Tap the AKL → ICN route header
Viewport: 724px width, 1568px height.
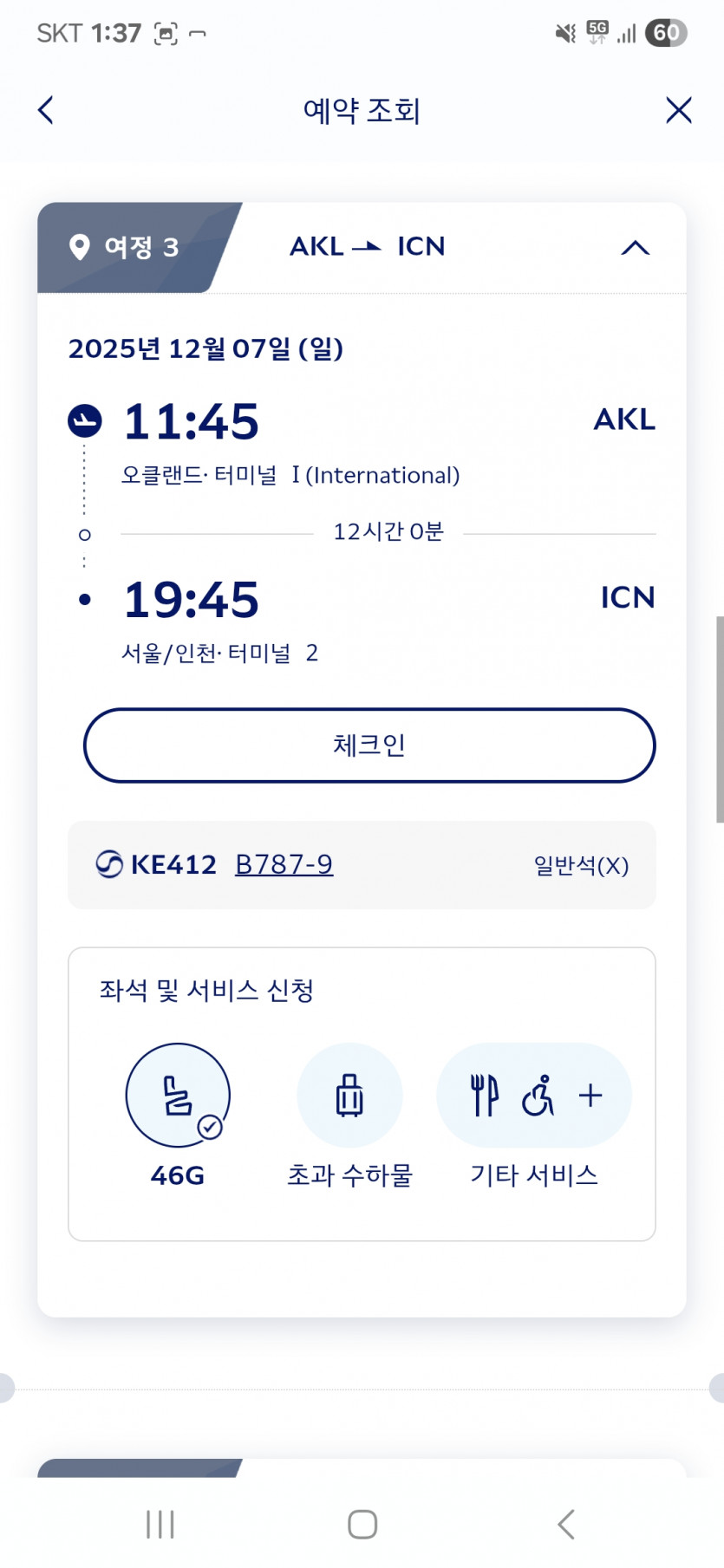point(367,247)
